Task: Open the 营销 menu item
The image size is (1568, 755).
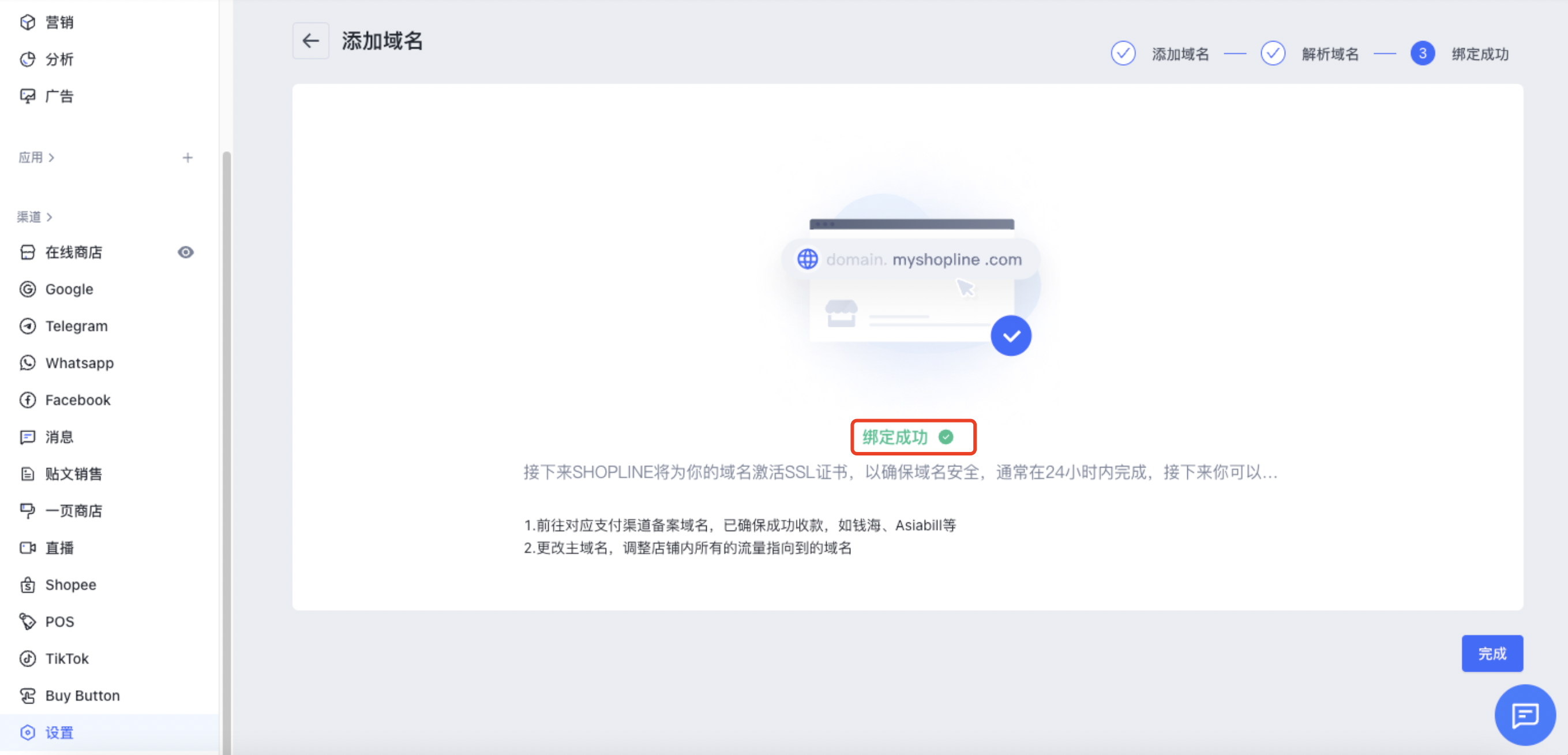Action: [59, 22]
